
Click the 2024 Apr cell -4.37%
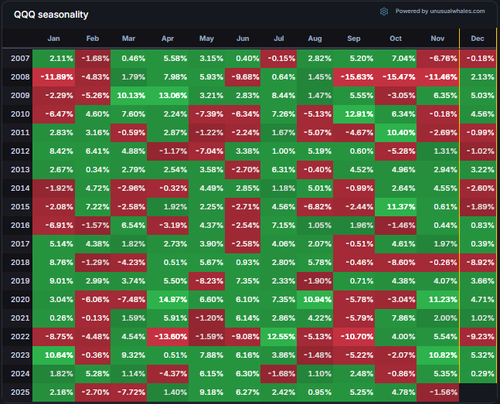pyautogui.click(x=168, y=374)
